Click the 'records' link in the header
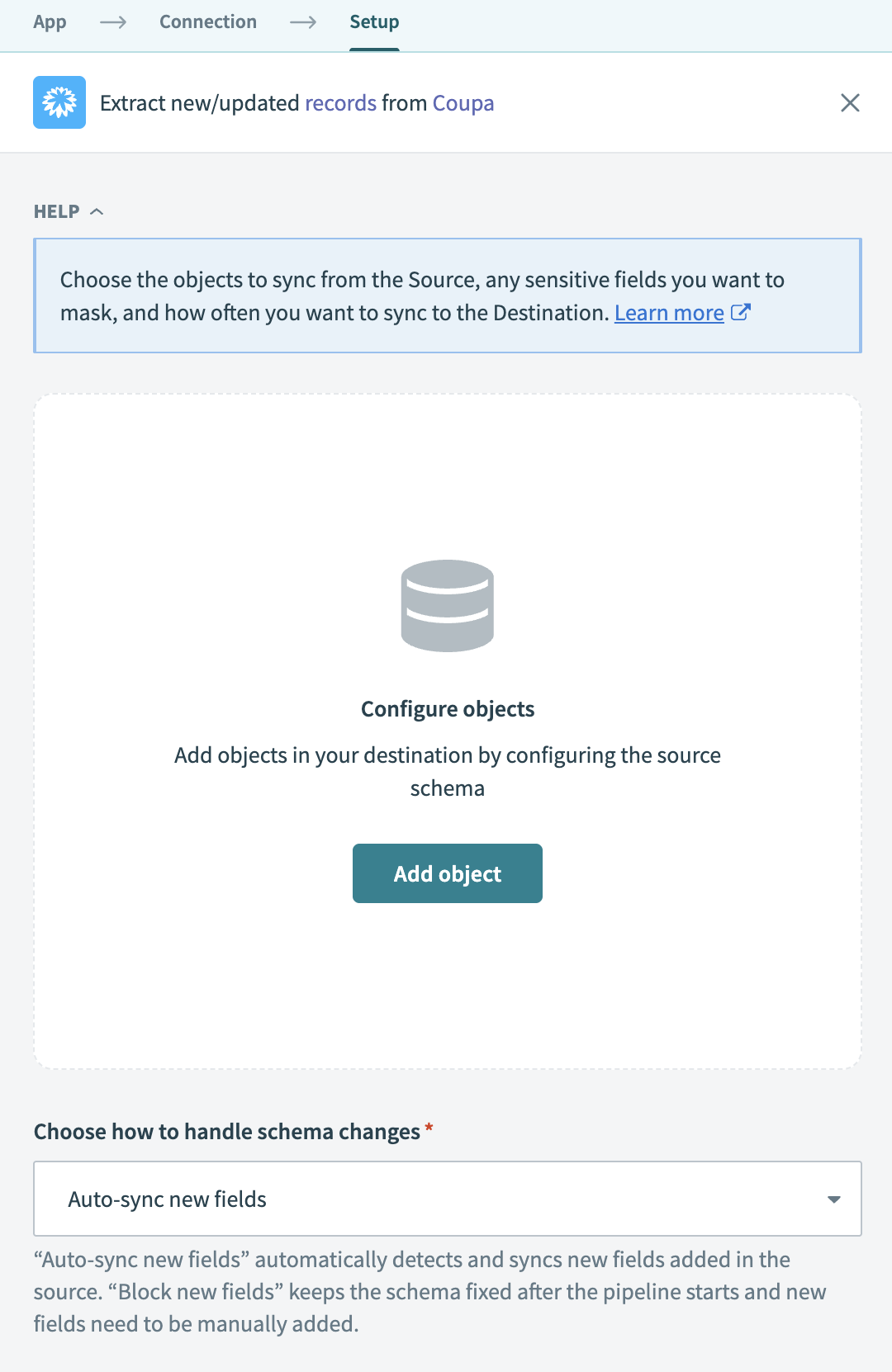 click(x=340, y=103)
